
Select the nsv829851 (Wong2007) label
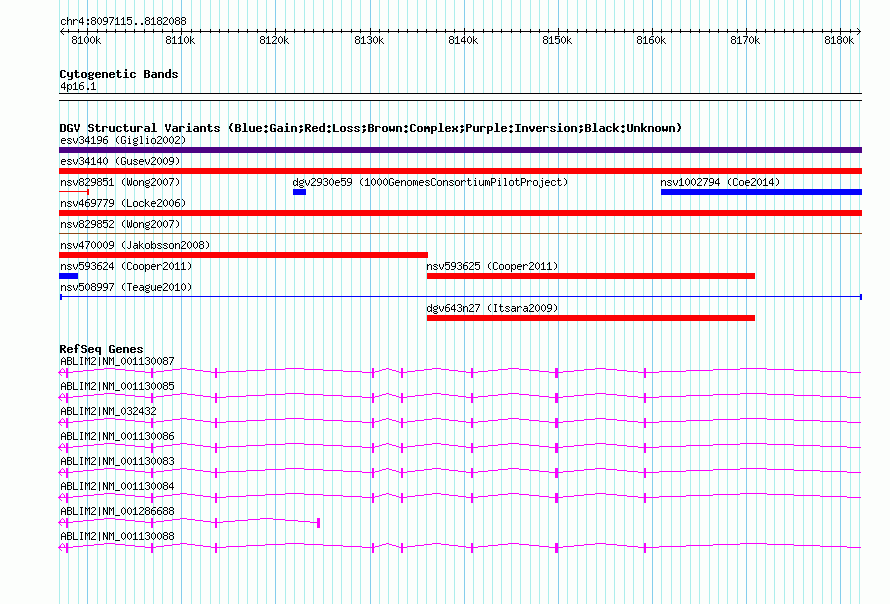pyautogui.click(x=120, y=182)
